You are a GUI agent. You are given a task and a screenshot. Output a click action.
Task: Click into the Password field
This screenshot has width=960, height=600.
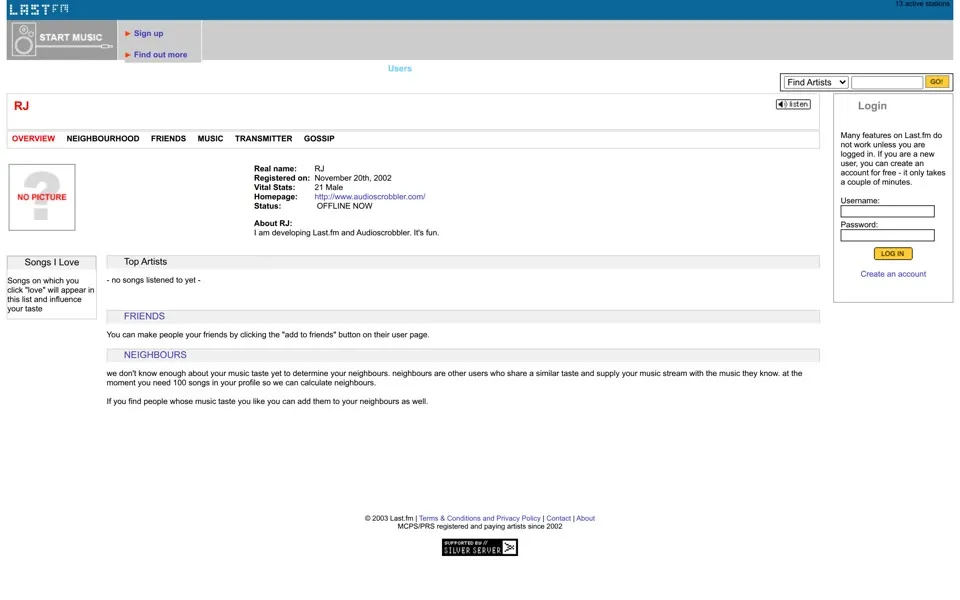(x=887, y=235)
